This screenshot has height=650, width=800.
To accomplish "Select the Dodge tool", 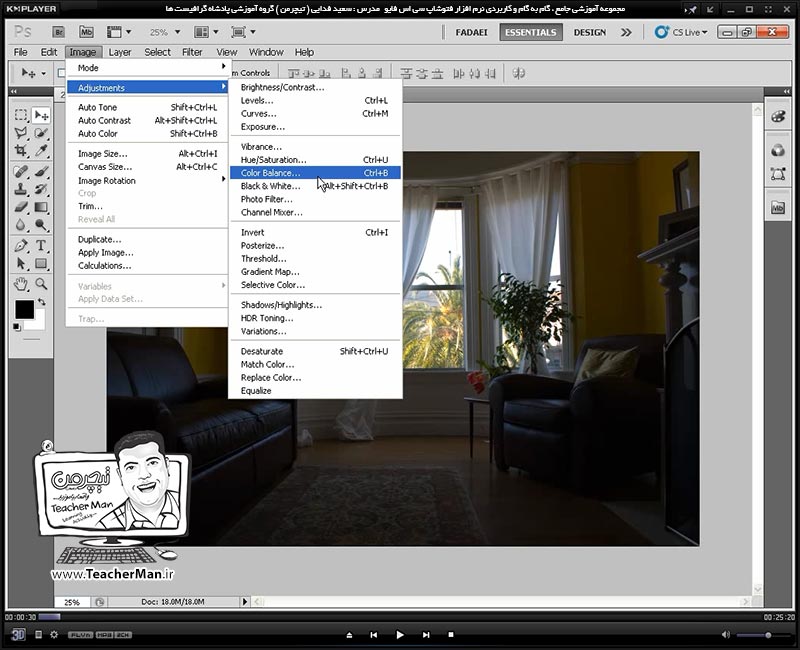I will coord(41,224).
